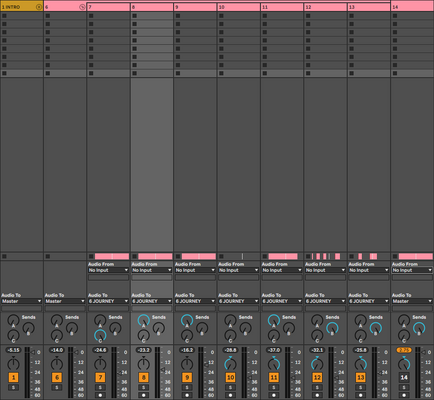Click Send A knob on track 11

click(x=274, y=320)
